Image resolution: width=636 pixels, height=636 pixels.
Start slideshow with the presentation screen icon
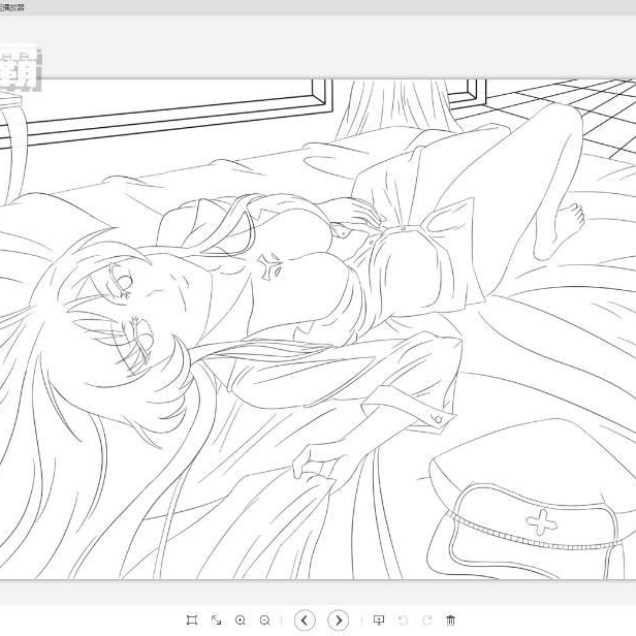[x=378, y=620]
